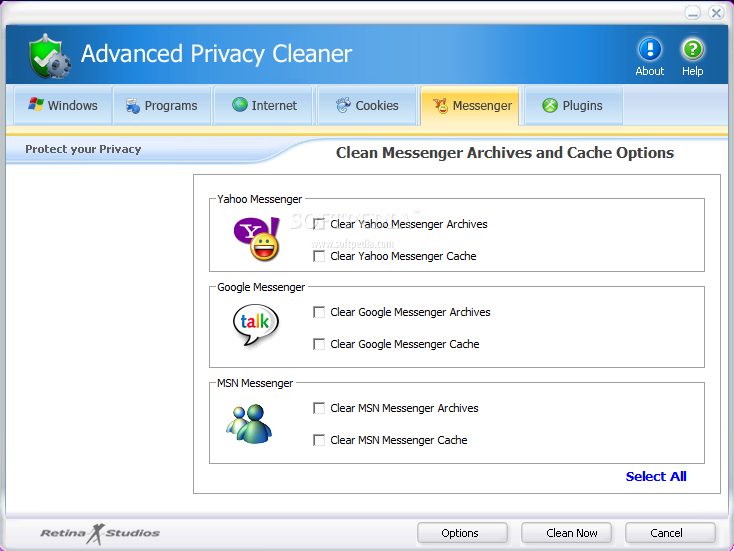734x551 pixels.
Task: Click the Cookies tab icon
Action: (x=343, y=105)
